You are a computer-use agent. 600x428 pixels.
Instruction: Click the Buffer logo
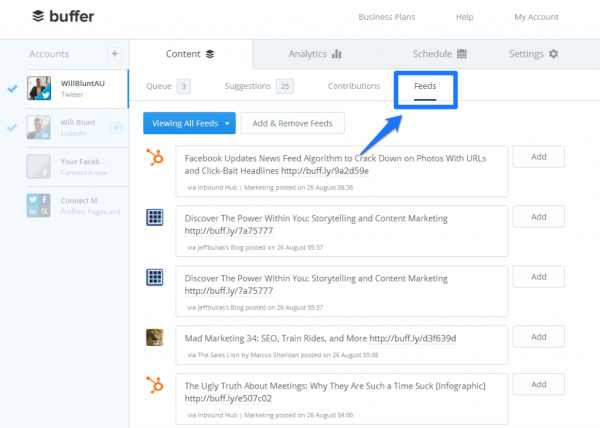tap(63, 16)
